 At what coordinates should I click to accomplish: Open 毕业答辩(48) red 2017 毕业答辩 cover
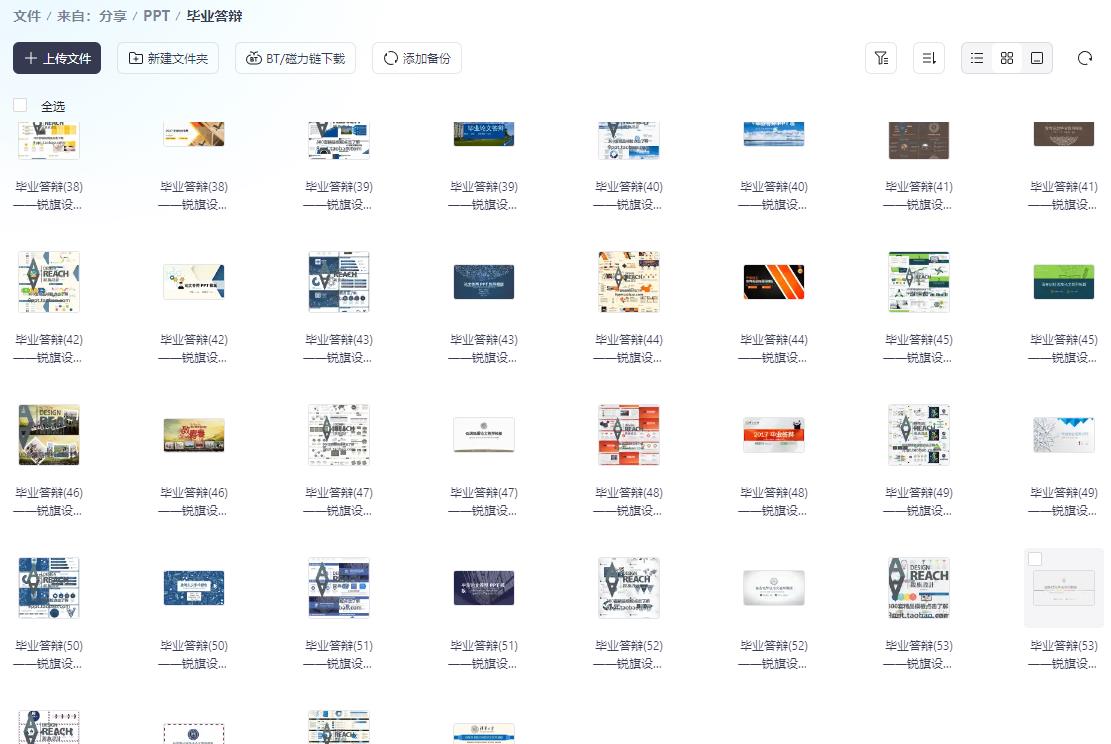[774, 435]
